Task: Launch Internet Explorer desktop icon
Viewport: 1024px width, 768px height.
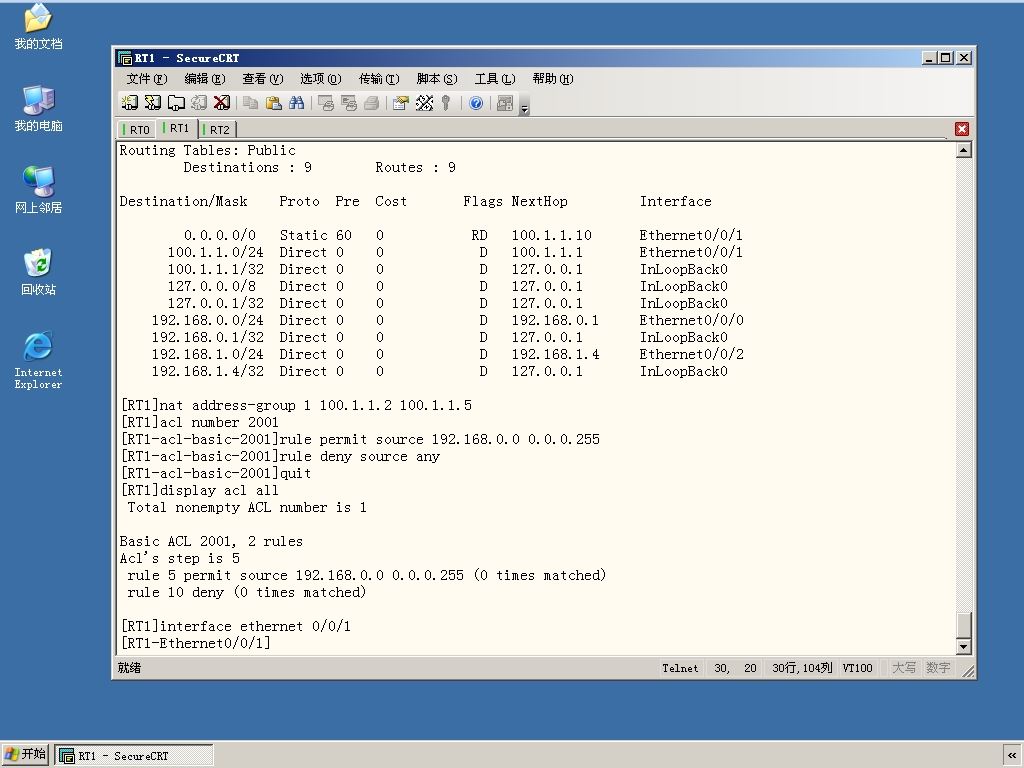Action: click(38, 360)
